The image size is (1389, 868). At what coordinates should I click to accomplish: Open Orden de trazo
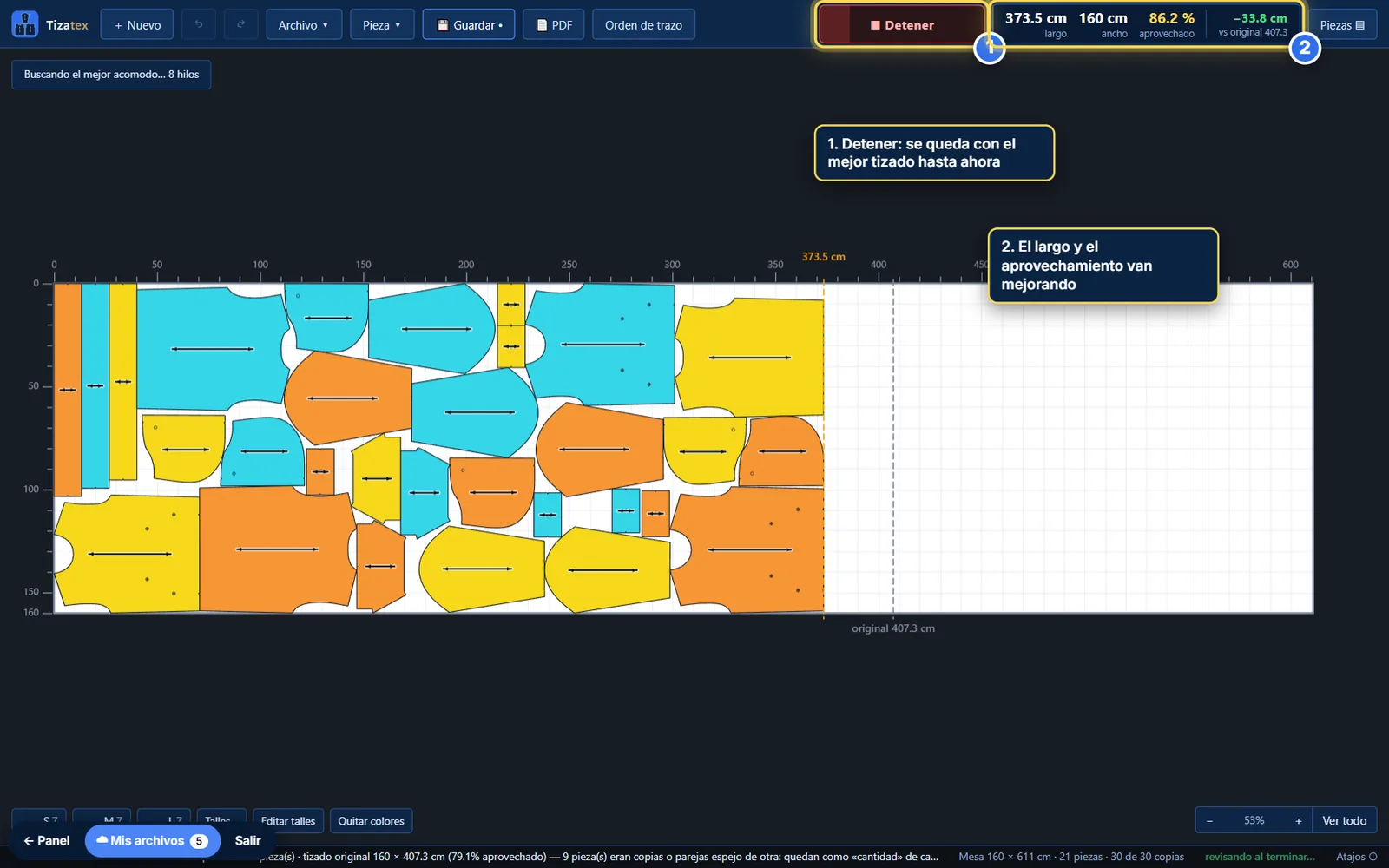tap(643, 24)
